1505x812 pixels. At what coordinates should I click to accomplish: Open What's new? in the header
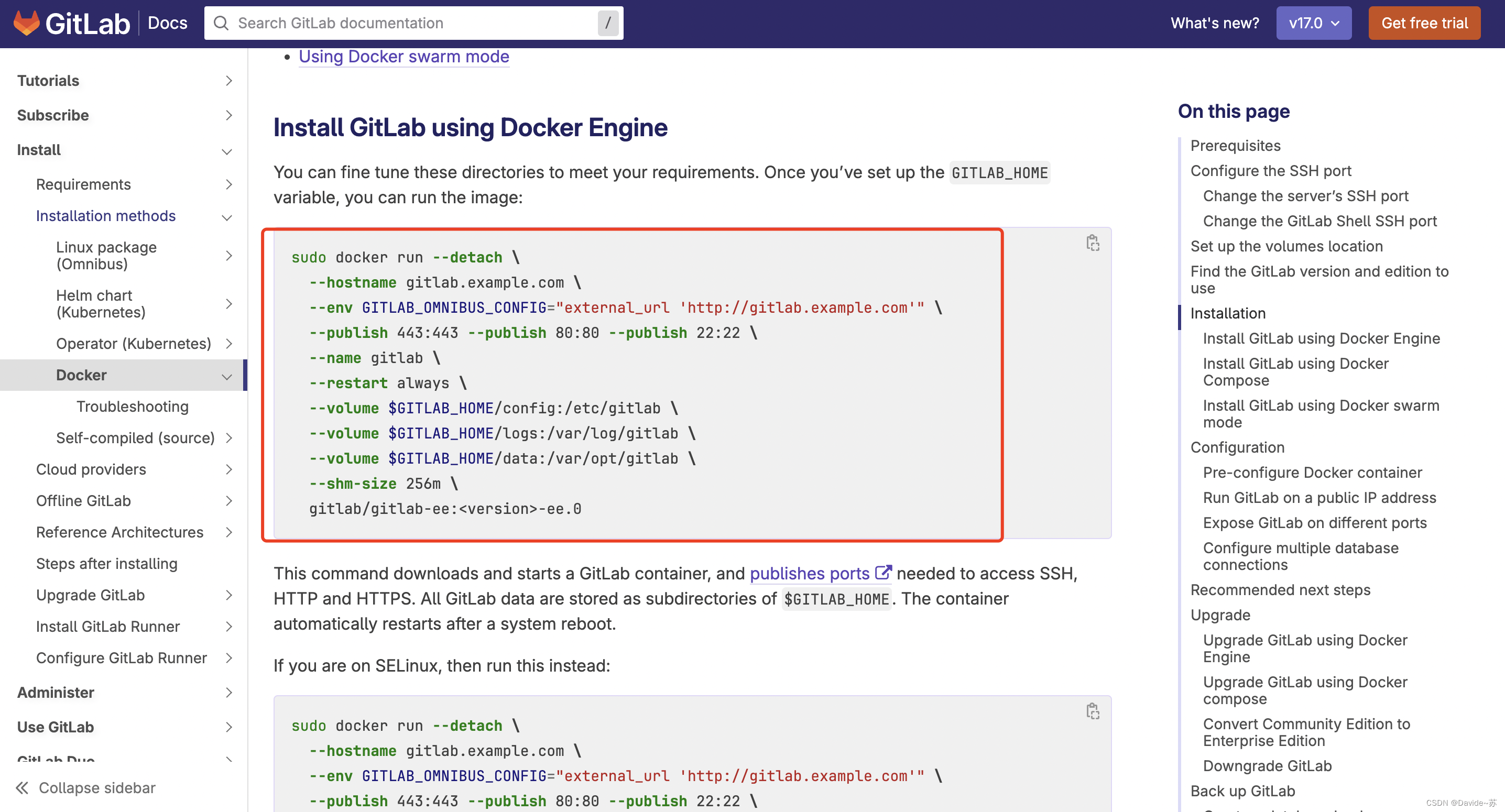1214,23
